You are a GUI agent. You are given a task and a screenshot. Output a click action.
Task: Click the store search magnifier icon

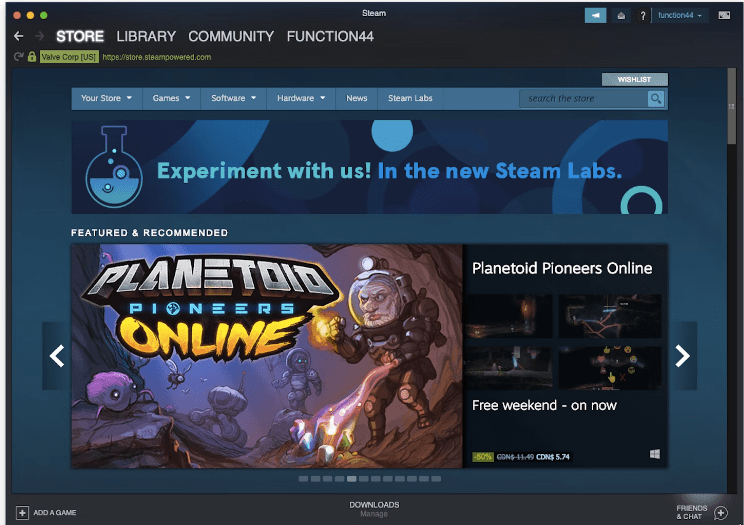tap(656, 99)
